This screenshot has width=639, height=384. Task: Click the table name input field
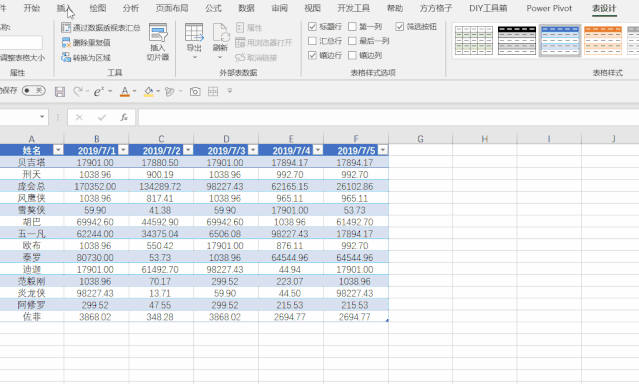coord(20,42)
